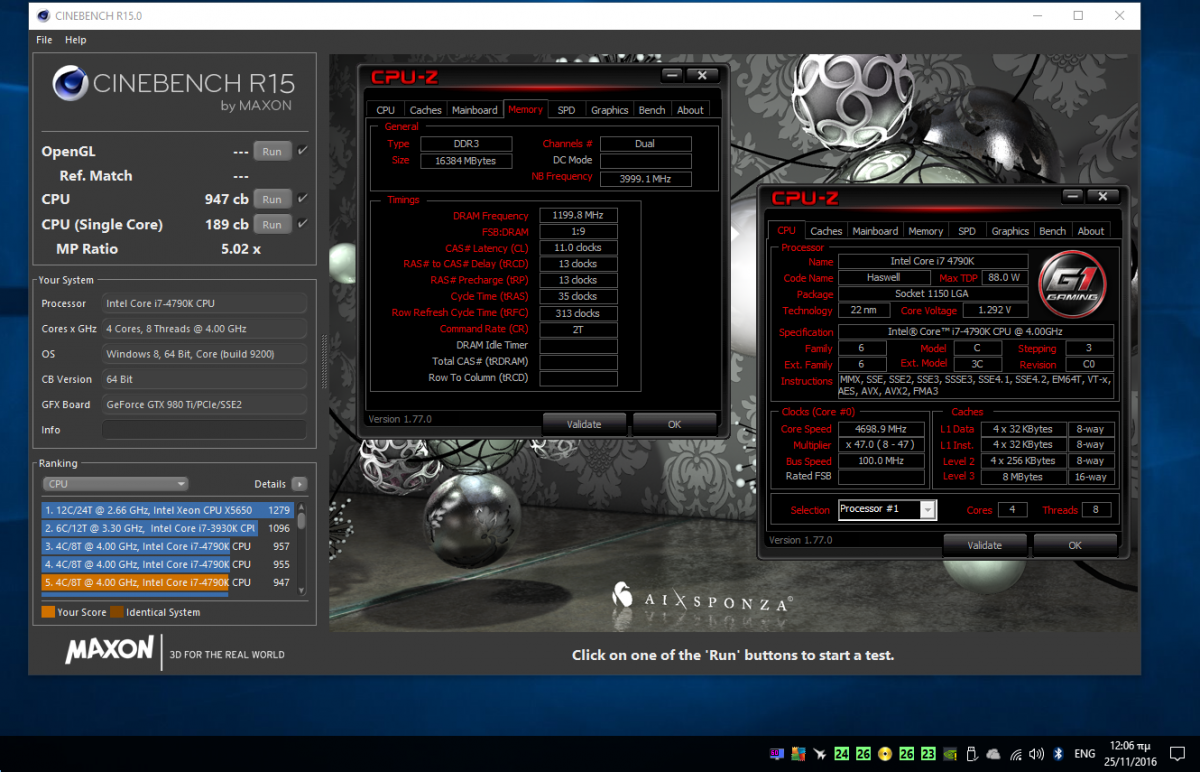
Task: Click the empty Info field in Your System
Action: (x=204, y=430)
